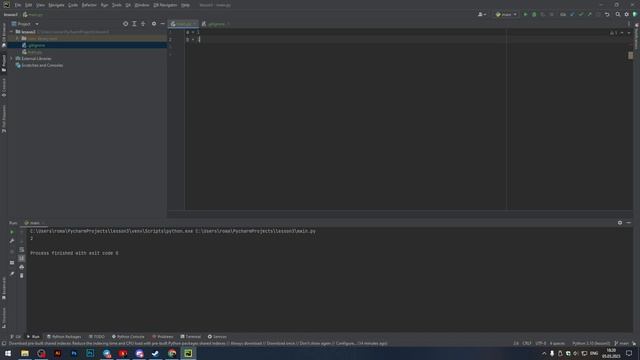Open the Problems tool tab
Viewport: 640px width, 360px height.
[163, 337]
